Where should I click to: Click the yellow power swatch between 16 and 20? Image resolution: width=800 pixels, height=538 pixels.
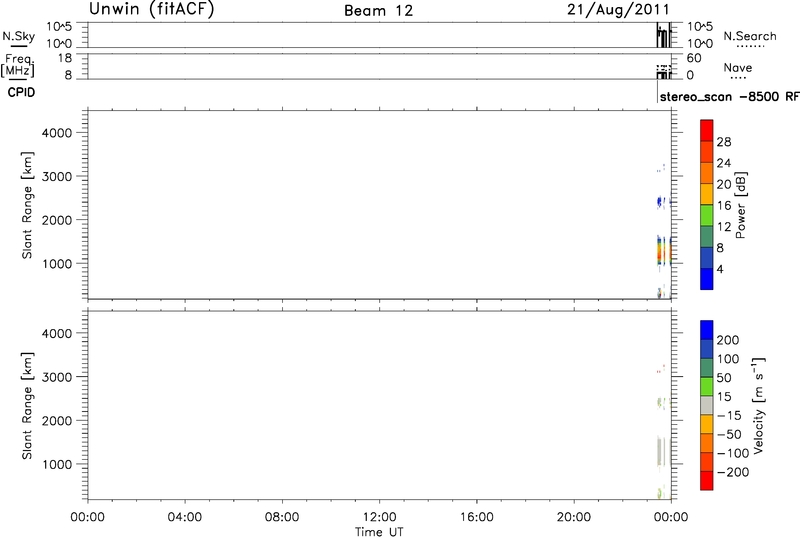[707, 194]
